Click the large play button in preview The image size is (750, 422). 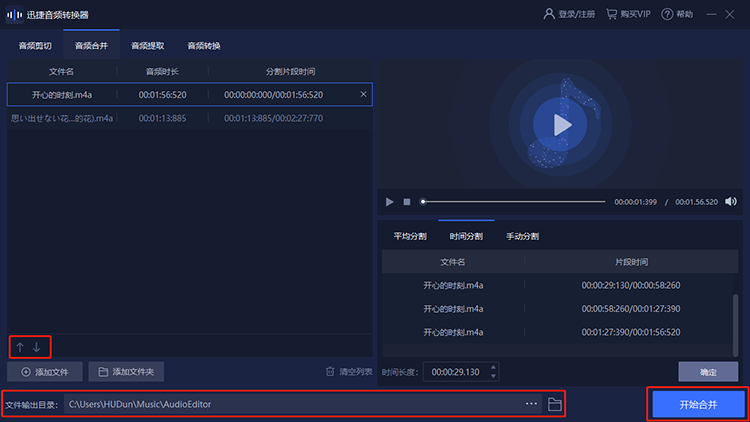pyautogui.click(x=560, y=125)
